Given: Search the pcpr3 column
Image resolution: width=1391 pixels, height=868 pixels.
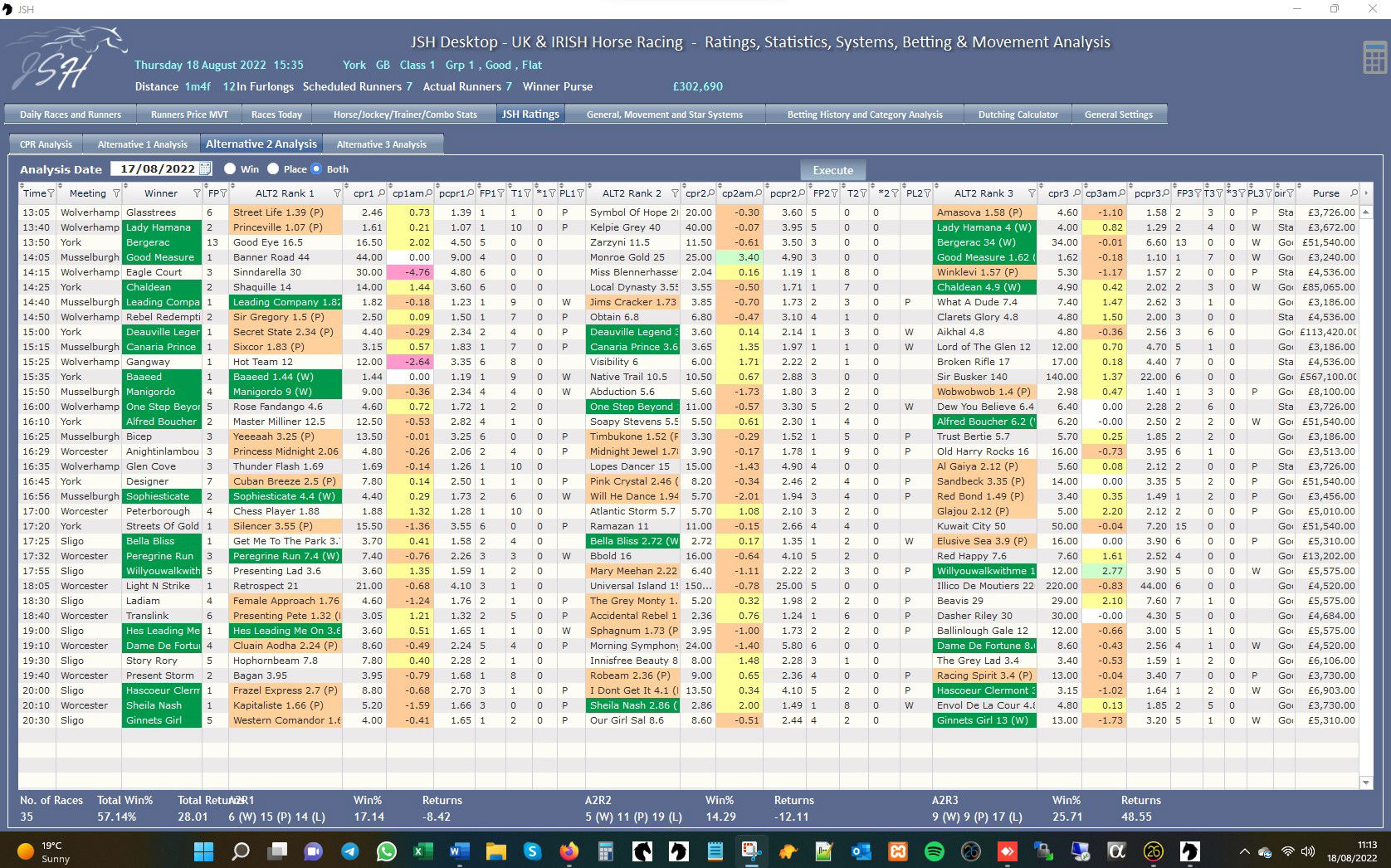Looking at the screenshot, I should (x=1166, y=193).
